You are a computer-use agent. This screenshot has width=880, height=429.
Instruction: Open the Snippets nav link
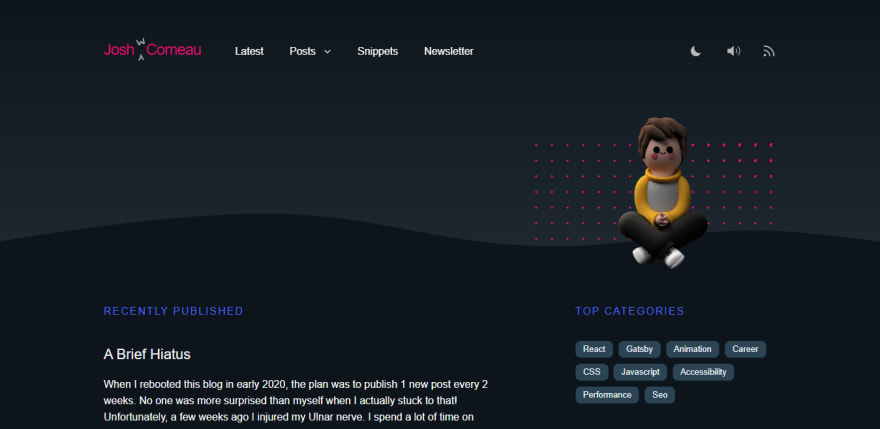point(378,51)
